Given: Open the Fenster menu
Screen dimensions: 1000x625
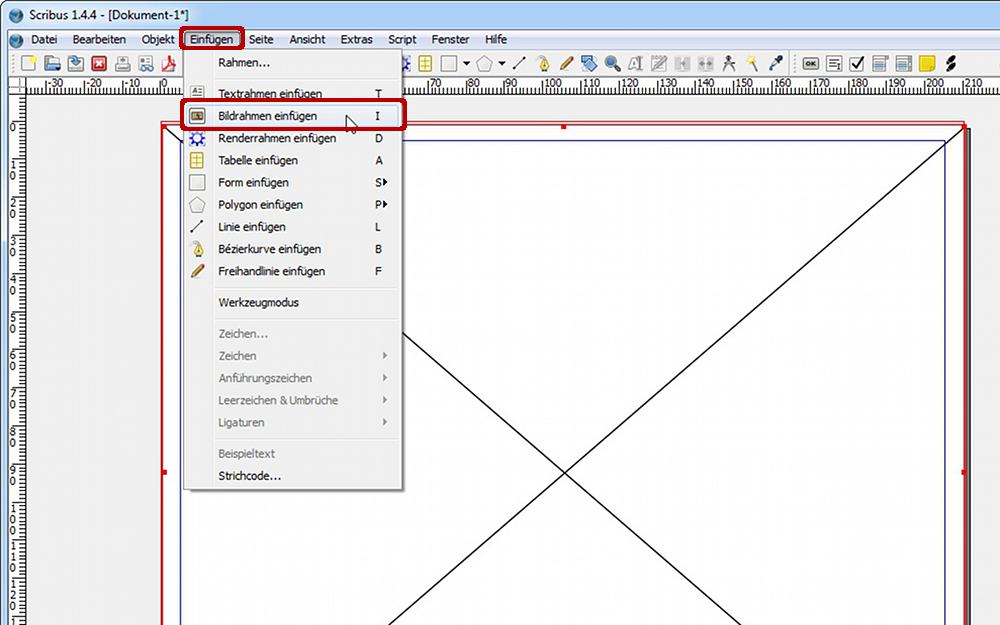Looking at the screenshot, I should click(x=450, y=39).
